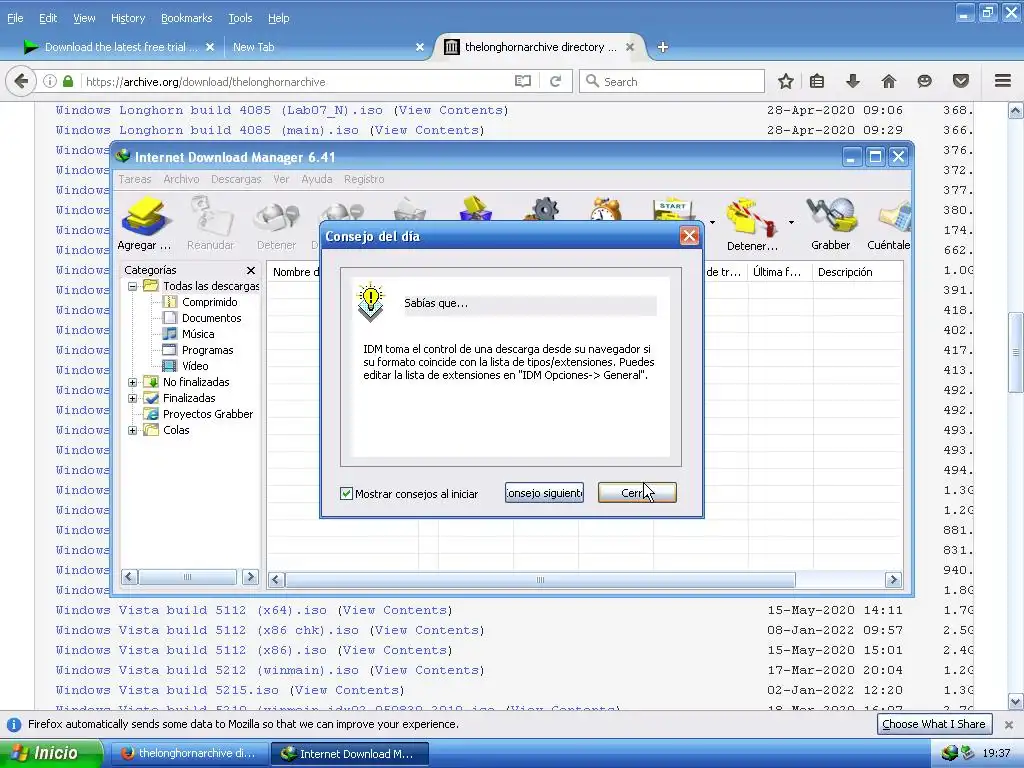The width and height of the screenshot is (1024, 768).
Task: Click the Grabber toolbar icon in IDM
Action: coord(830,224)
